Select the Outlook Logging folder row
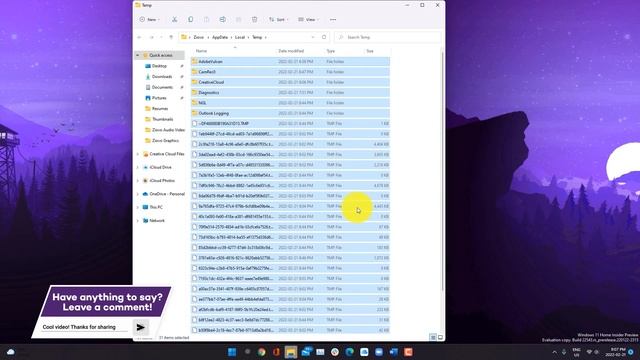 tap(290, 113)
